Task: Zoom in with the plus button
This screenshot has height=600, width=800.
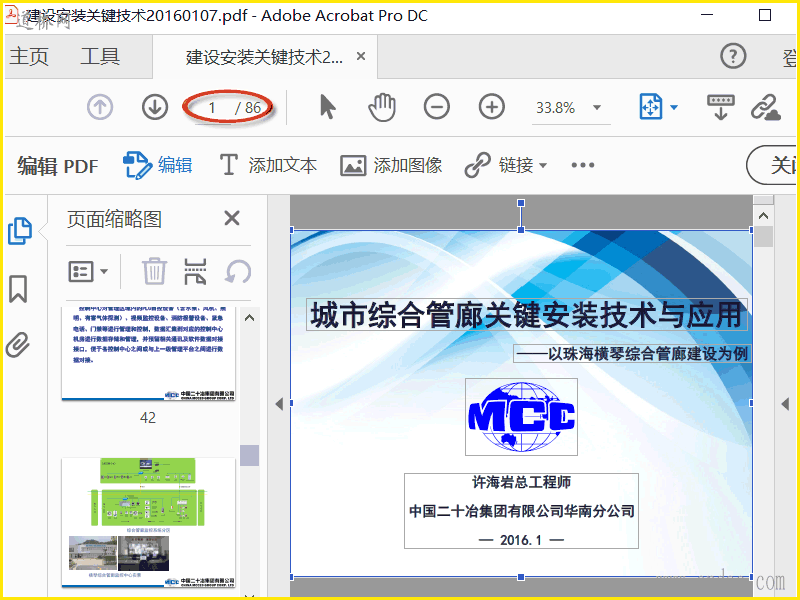Action: (492, 107)
